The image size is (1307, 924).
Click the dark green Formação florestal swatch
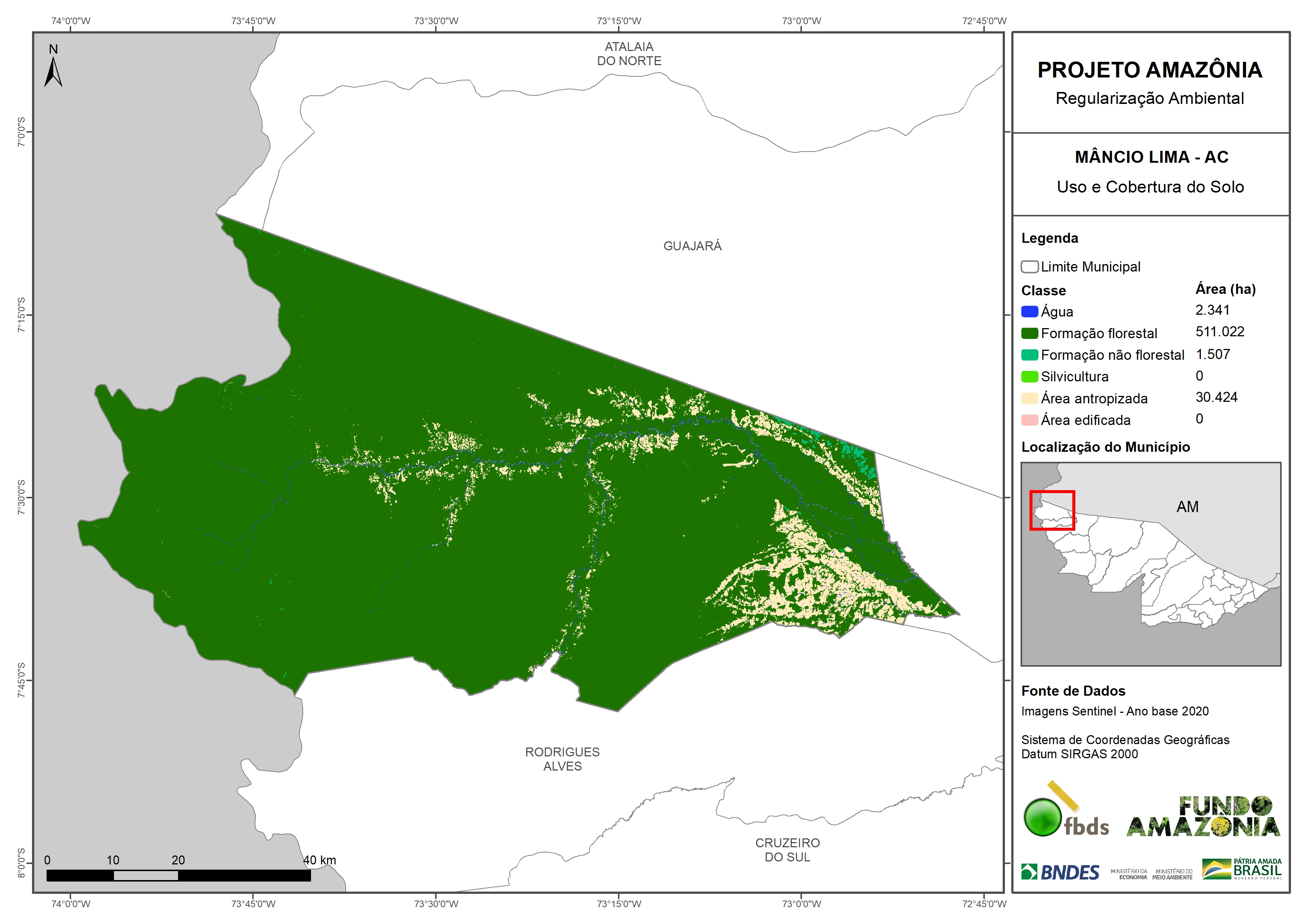coord(1029,333)
